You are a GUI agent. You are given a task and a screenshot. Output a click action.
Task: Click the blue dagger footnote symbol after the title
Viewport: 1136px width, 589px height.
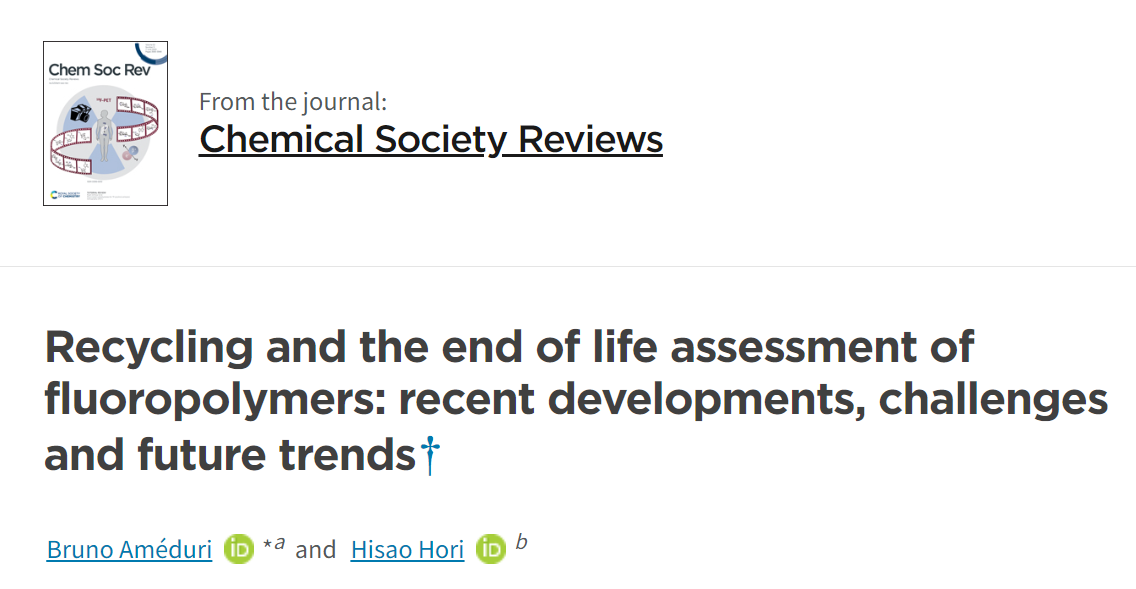pyautogui.click(x=430, y=456)
